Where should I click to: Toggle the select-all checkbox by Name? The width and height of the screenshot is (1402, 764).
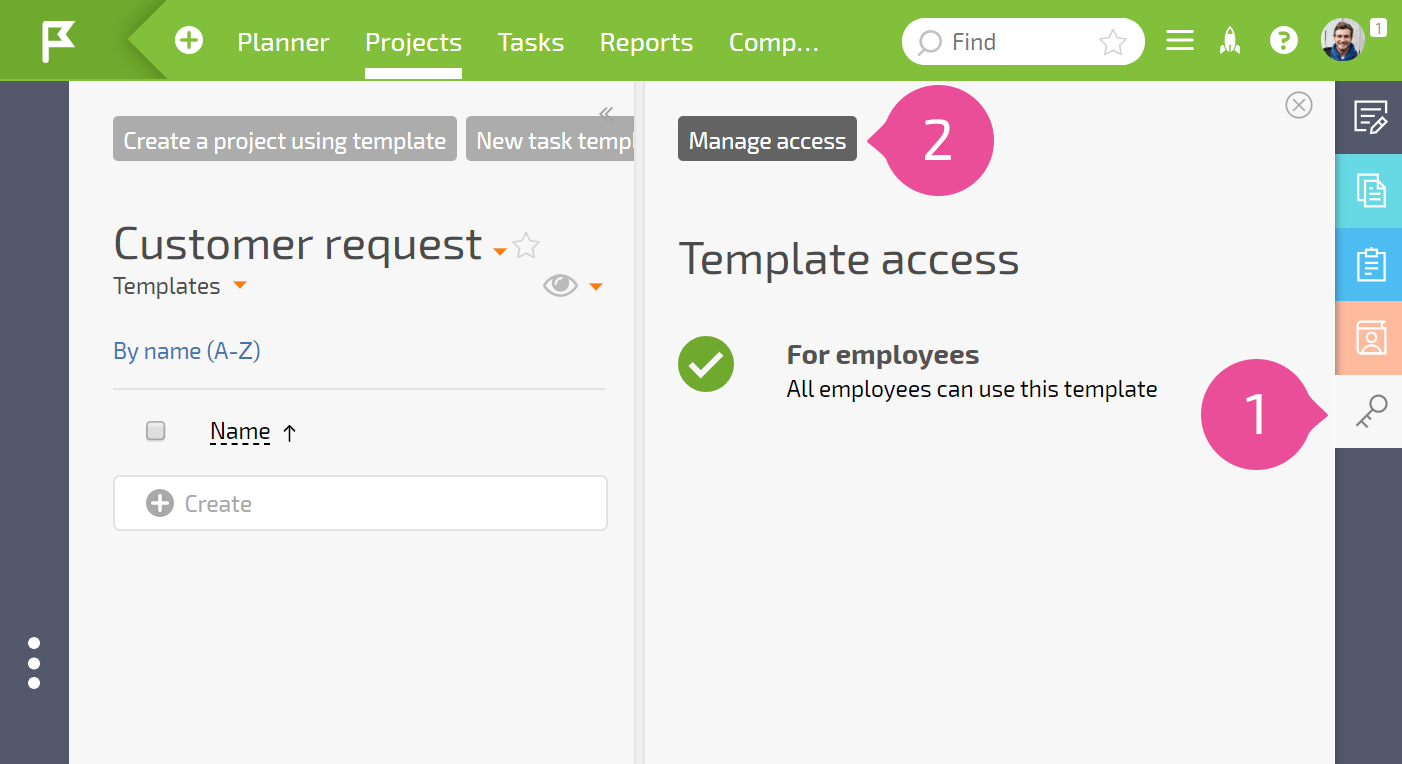pyautogui.click(x=155, y=431)
